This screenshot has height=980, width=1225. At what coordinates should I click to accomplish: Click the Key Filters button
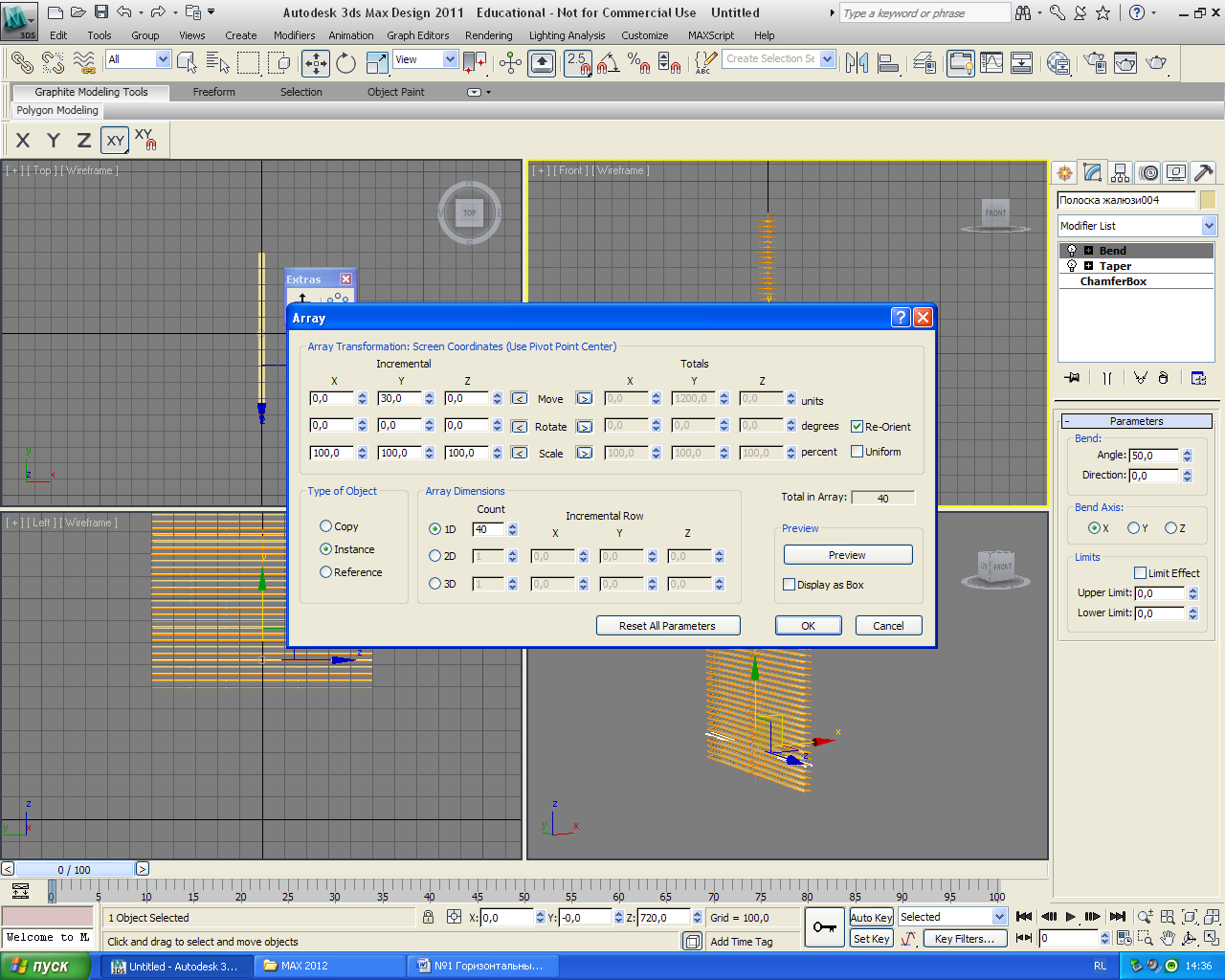(x=965, y=939)
